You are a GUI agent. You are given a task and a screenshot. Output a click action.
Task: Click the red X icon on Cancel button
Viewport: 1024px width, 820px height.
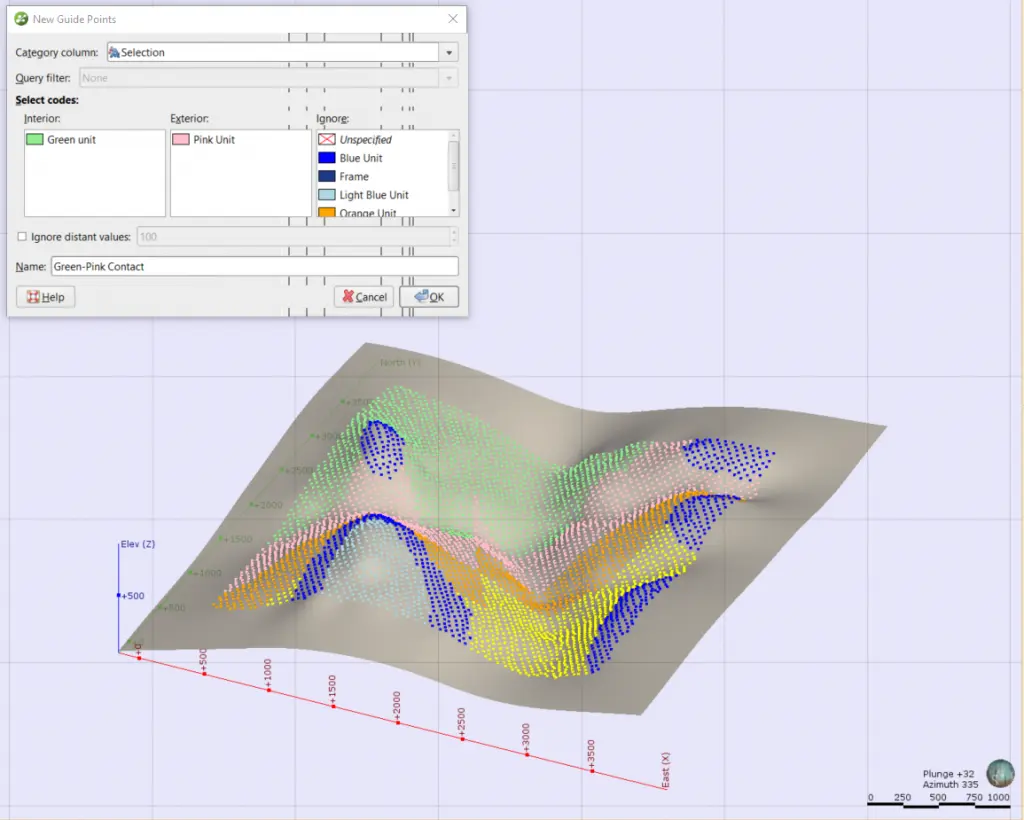pos(347,296)
